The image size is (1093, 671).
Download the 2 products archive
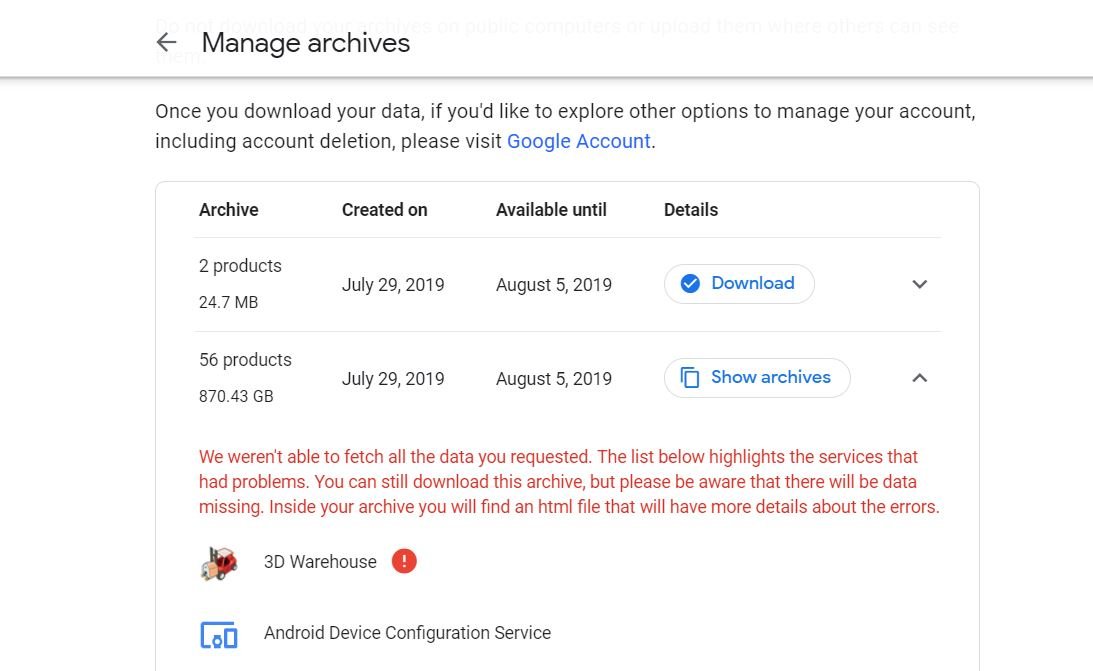click(x=739, y=284)
